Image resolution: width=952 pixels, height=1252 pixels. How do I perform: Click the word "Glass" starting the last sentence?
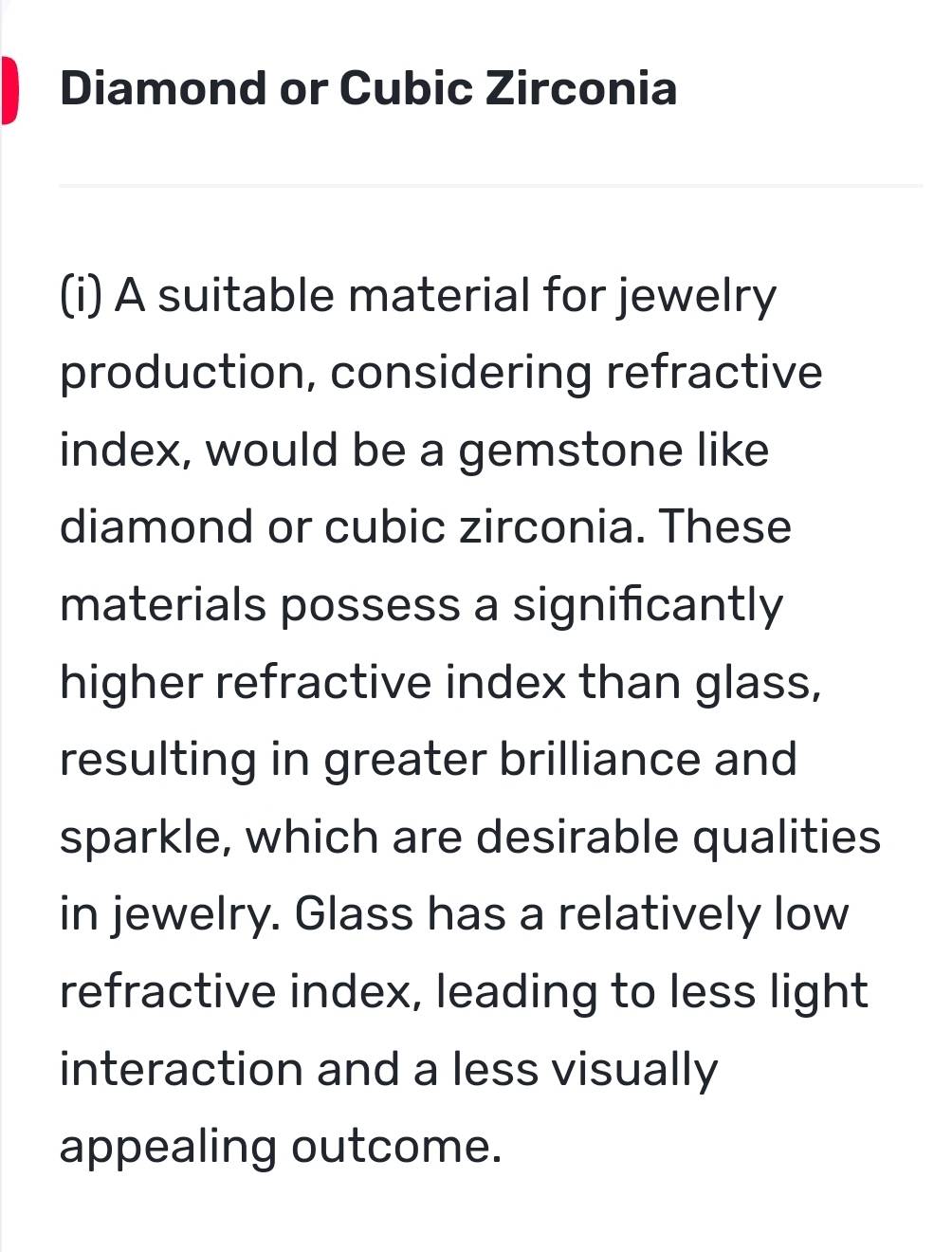pos(354,914)
